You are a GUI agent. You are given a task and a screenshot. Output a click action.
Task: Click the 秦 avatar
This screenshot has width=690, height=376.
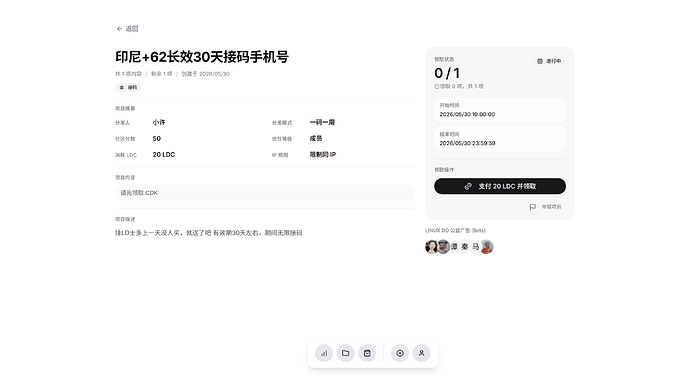click(x=465, y=247)
